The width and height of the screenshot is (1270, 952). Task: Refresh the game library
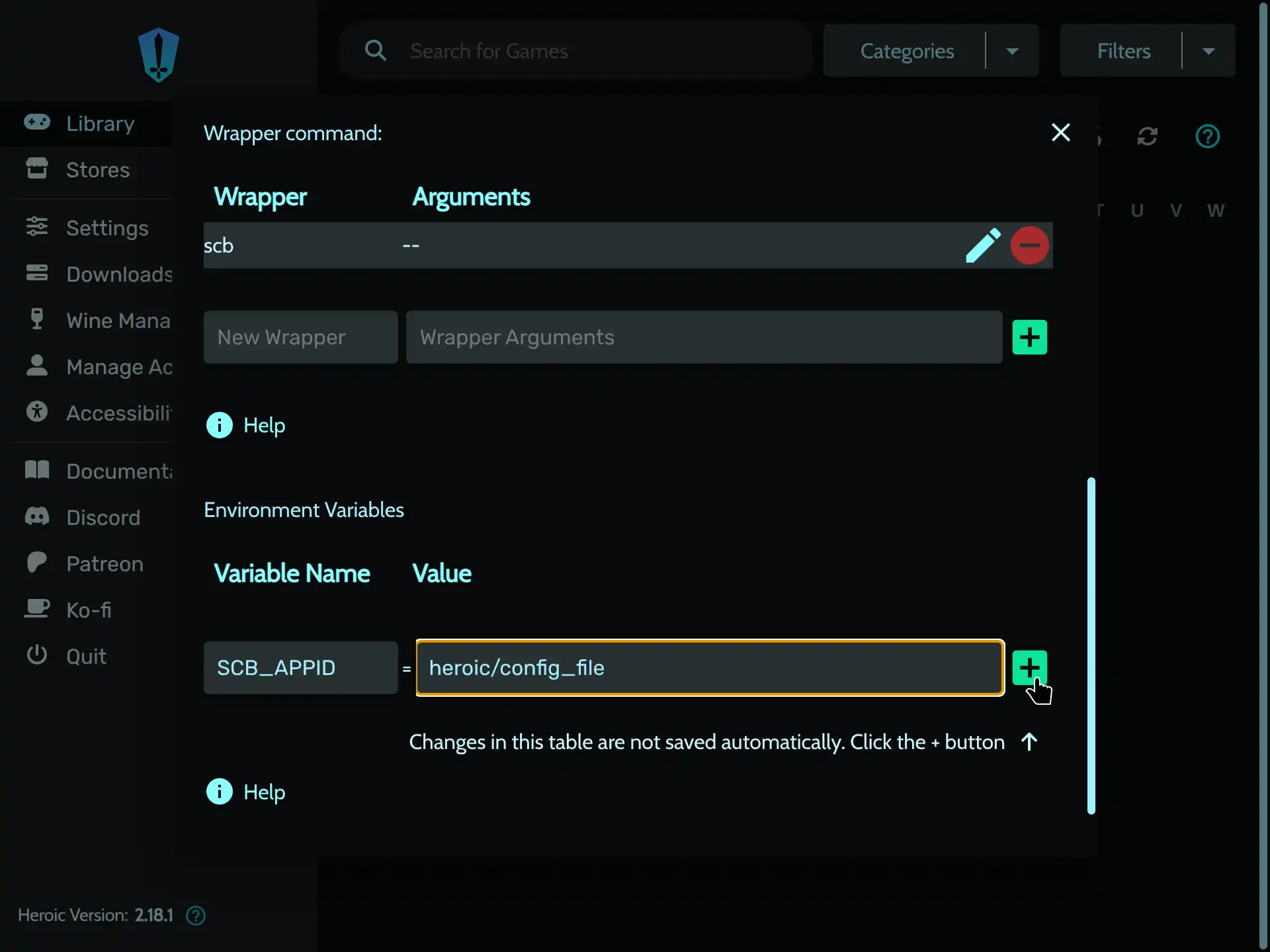pyautogui.click(x=1148, y=136)
